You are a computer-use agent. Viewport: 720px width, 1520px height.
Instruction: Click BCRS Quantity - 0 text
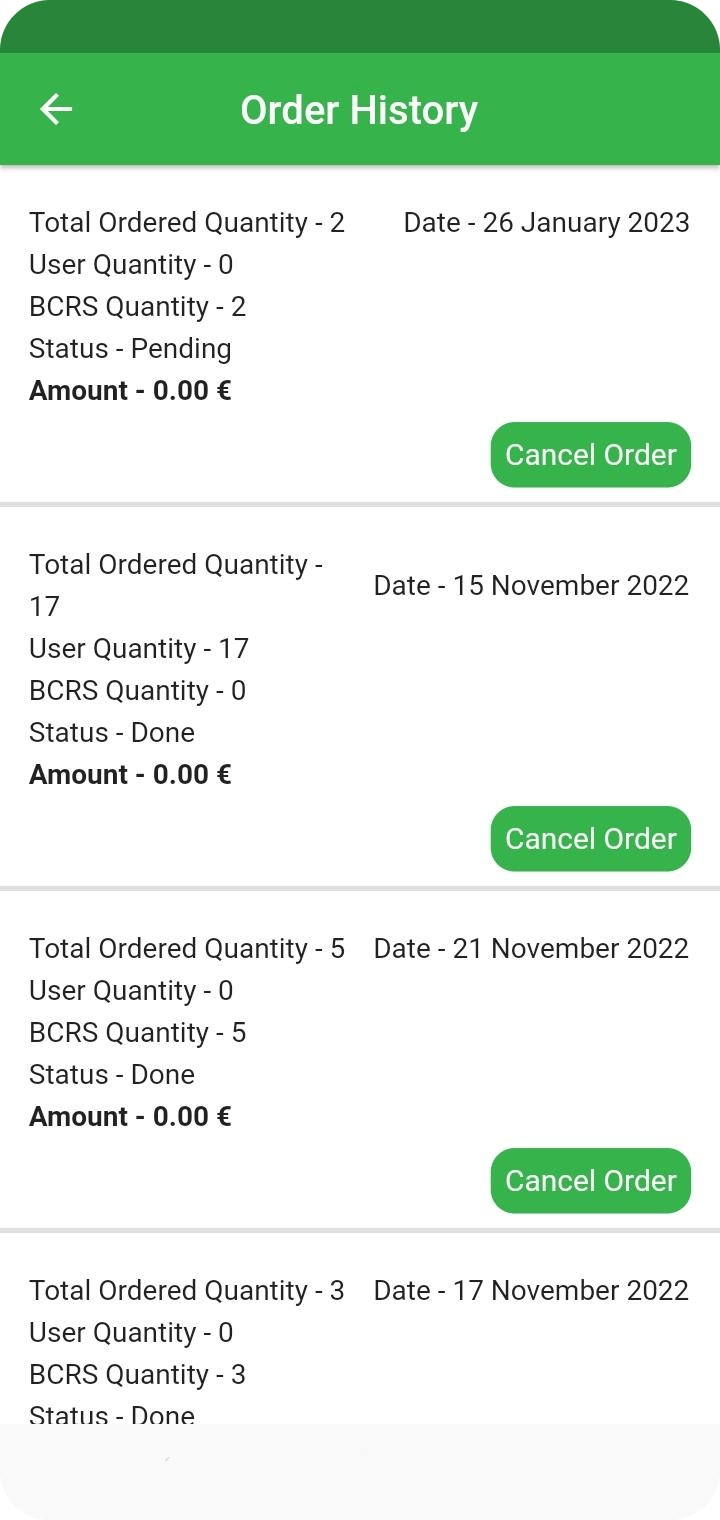tap(137, 691)
